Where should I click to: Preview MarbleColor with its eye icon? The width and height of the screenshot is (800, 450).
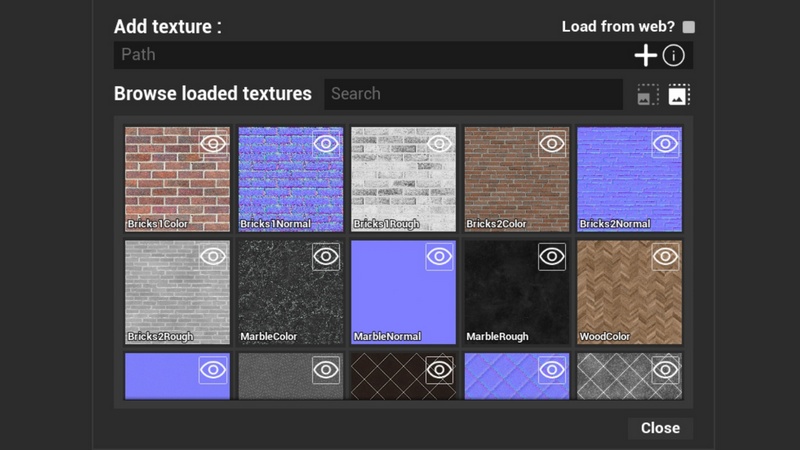(326, 257)
